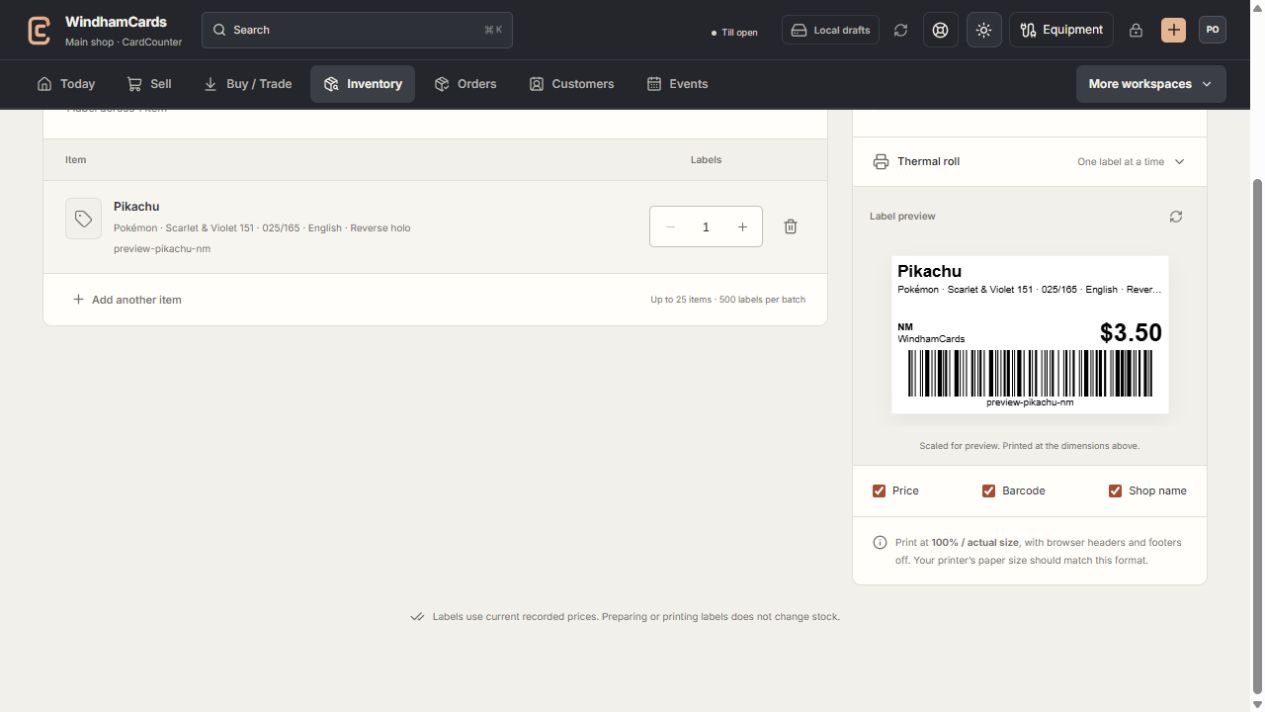
Task: Click the Labels column header
Action: pos(706,160)
